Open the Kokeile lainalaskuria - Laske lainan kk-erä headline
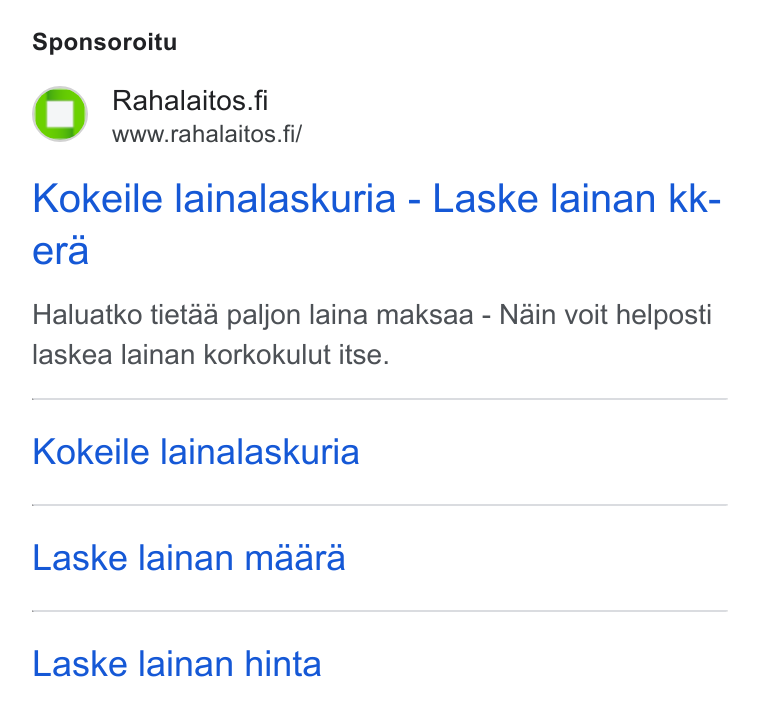This screenshot has height=716, width=760. 377,224
